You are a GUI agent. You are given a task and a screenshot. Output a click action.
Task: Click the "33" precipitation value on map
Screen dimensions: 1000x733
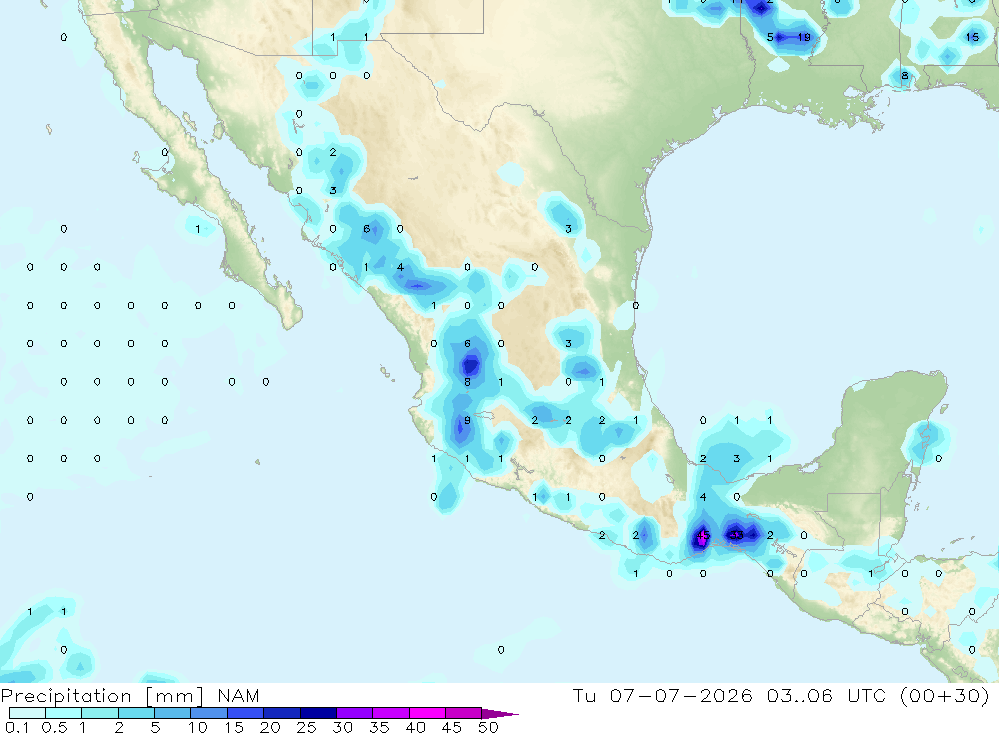[737, 535]
